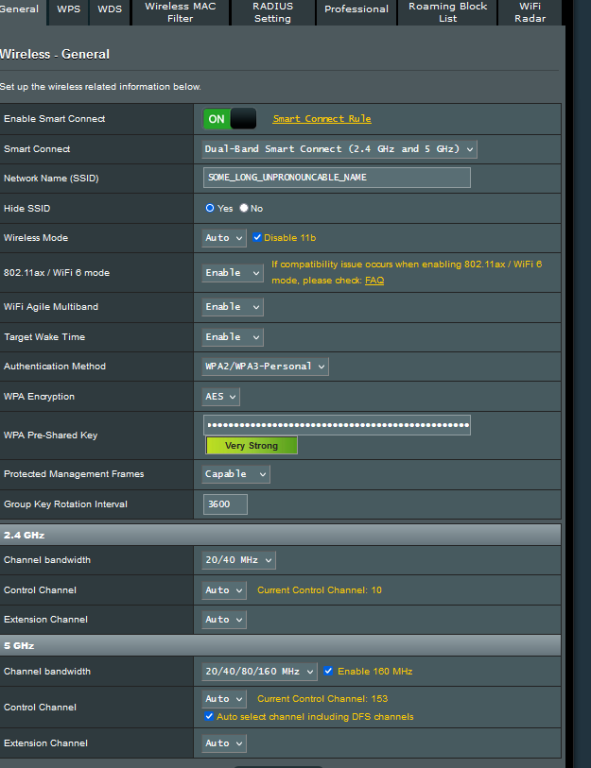Open the Roaming Block List tab
The image size is (591, 768).
click(x=448, y=12)
